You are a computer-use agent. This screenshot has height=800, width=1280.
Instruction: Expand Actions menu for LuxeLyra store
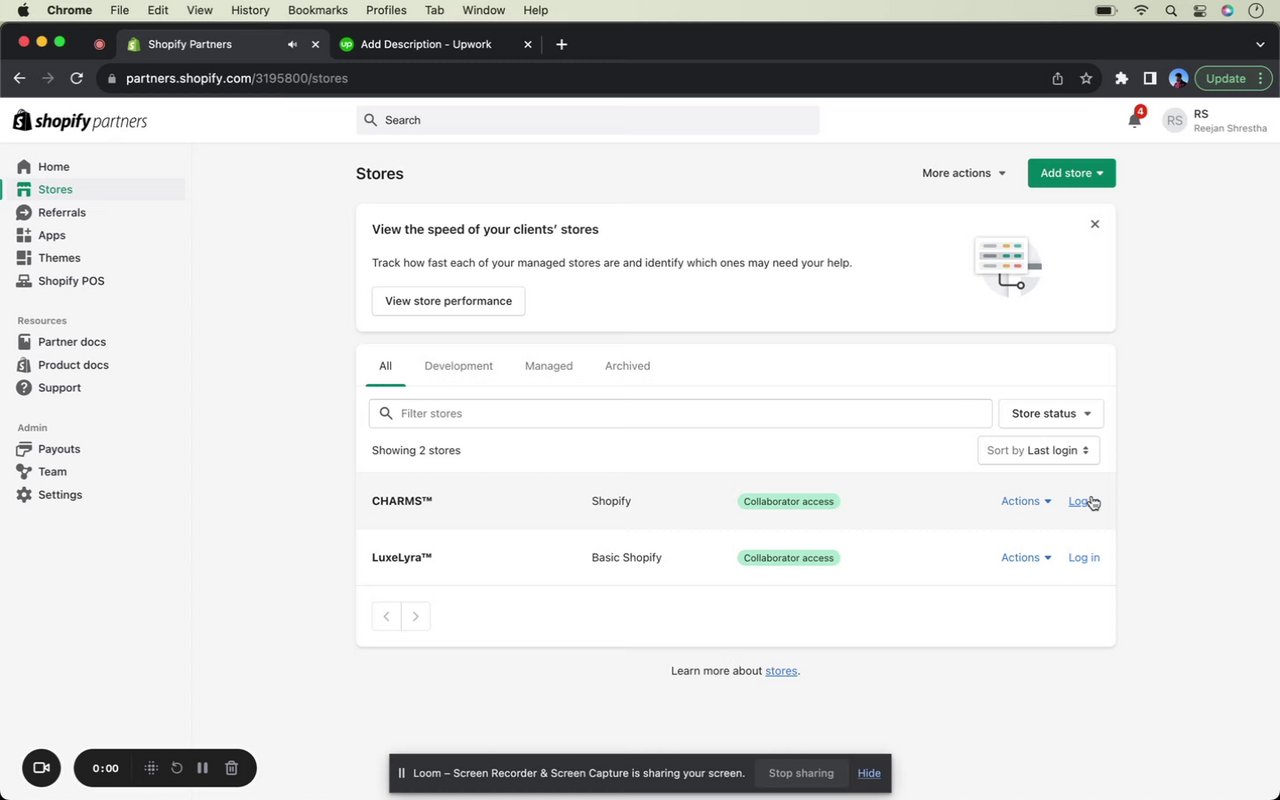1026,558
